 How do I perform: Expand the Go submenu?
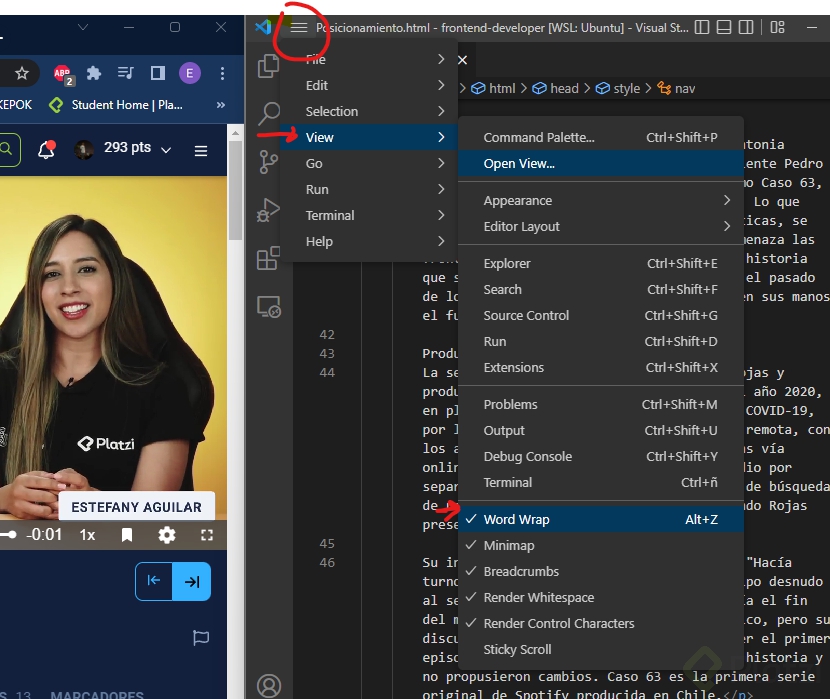click(x=369, y=163)
